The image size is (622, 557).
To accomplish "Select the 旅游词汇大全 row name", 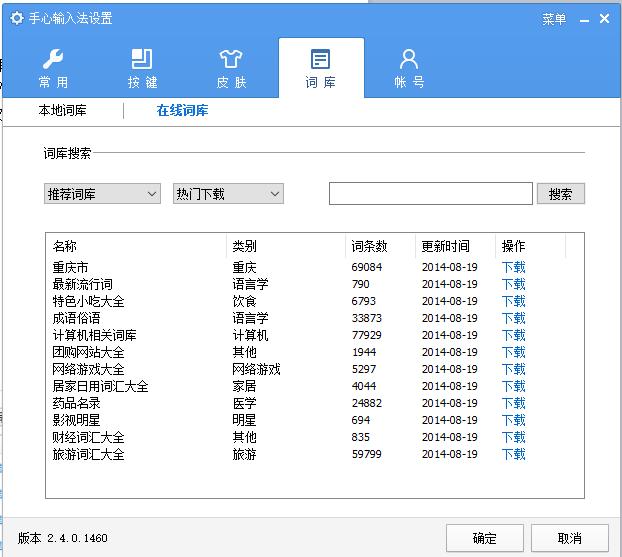I will click(x=88, y=454).
